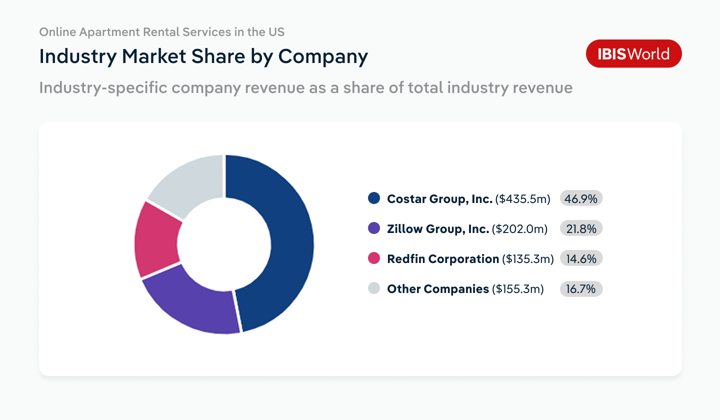Click the Redfin Corporation label

click(x=443, y=259)
